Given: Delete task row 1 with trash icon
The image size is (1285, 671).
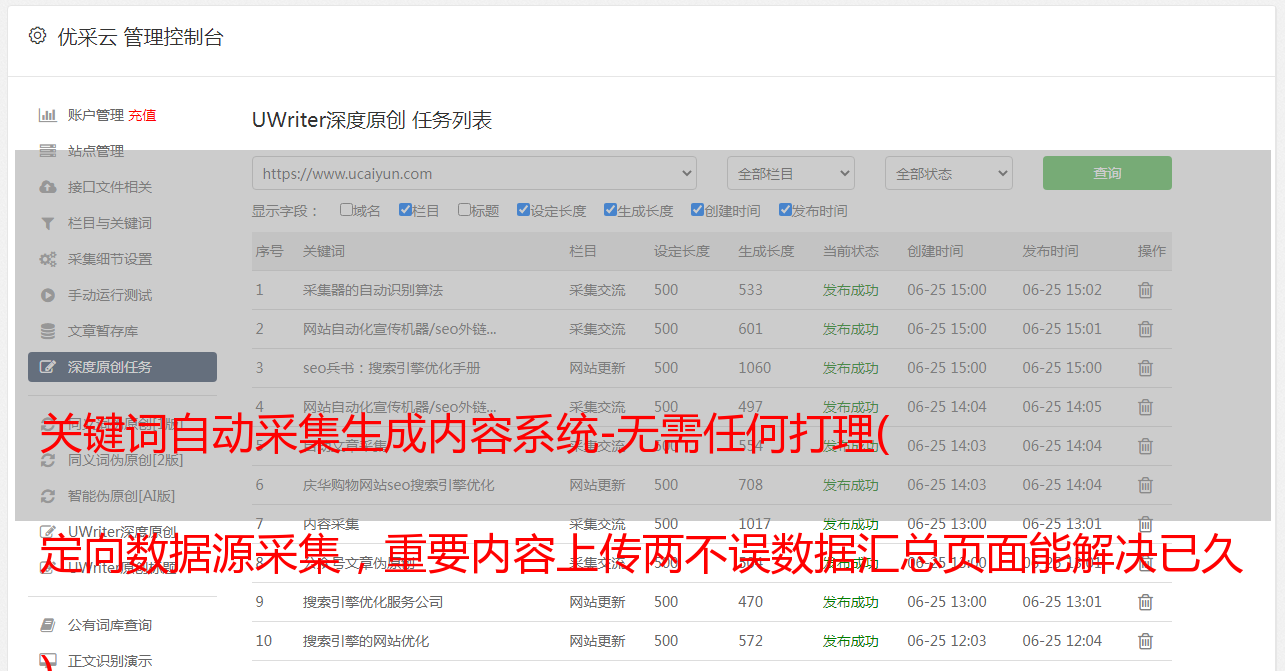Looking at the screenshot, I should (x=1145, y=290).
